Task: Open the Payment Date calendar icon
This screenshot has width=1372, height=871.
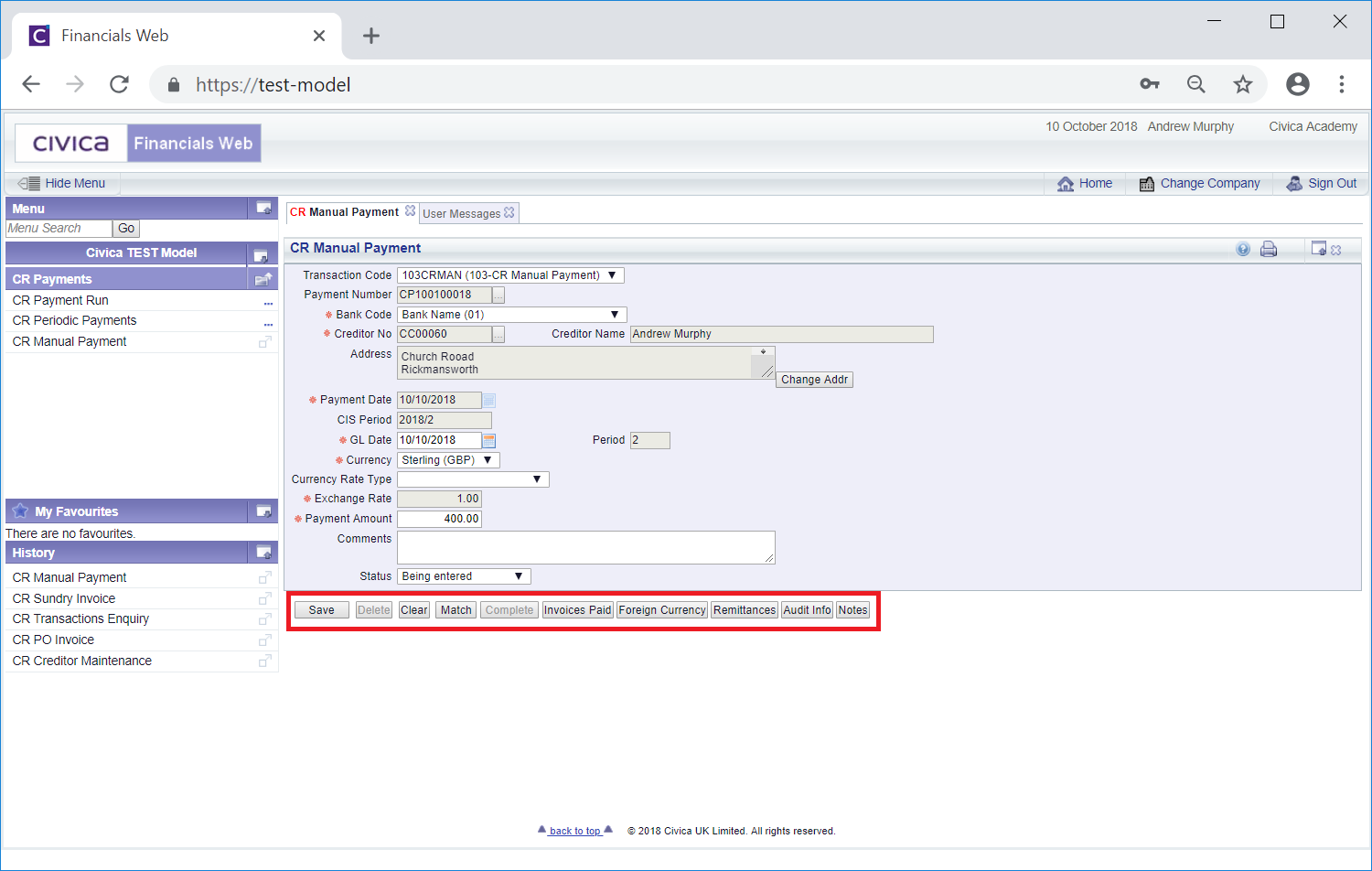Action: 489,400
